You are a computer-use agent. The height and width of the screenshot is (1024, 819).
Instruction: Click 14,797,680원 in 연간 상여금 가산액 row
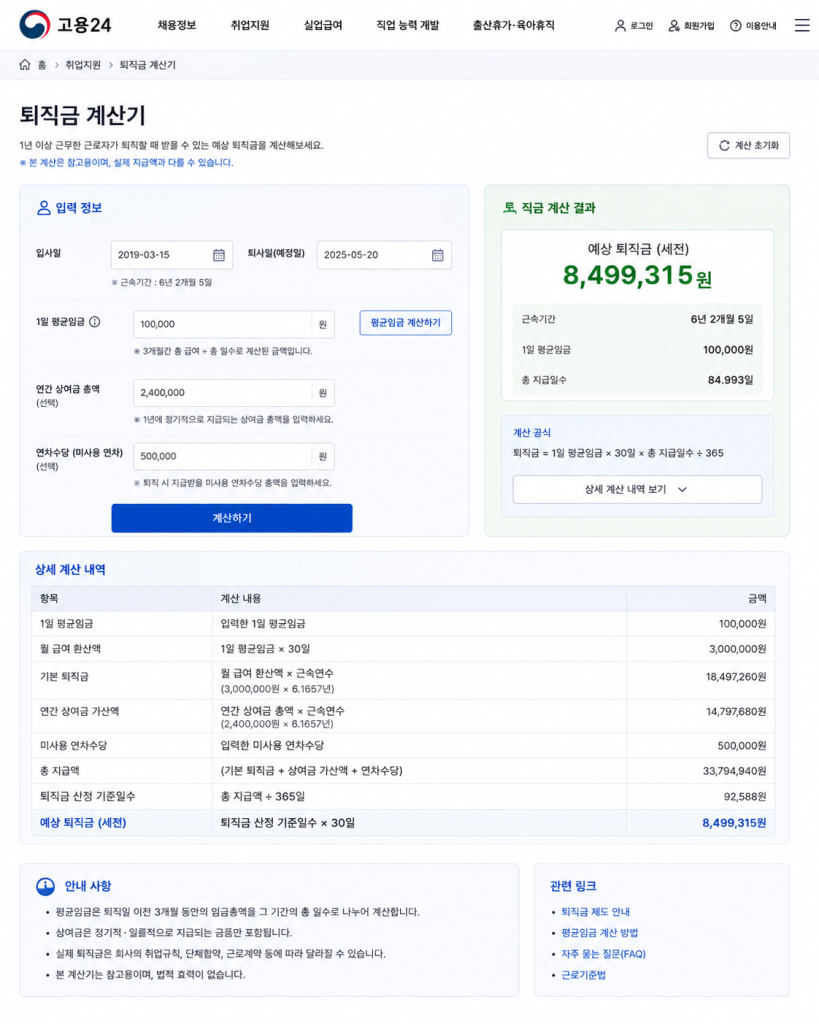(736, 712)
